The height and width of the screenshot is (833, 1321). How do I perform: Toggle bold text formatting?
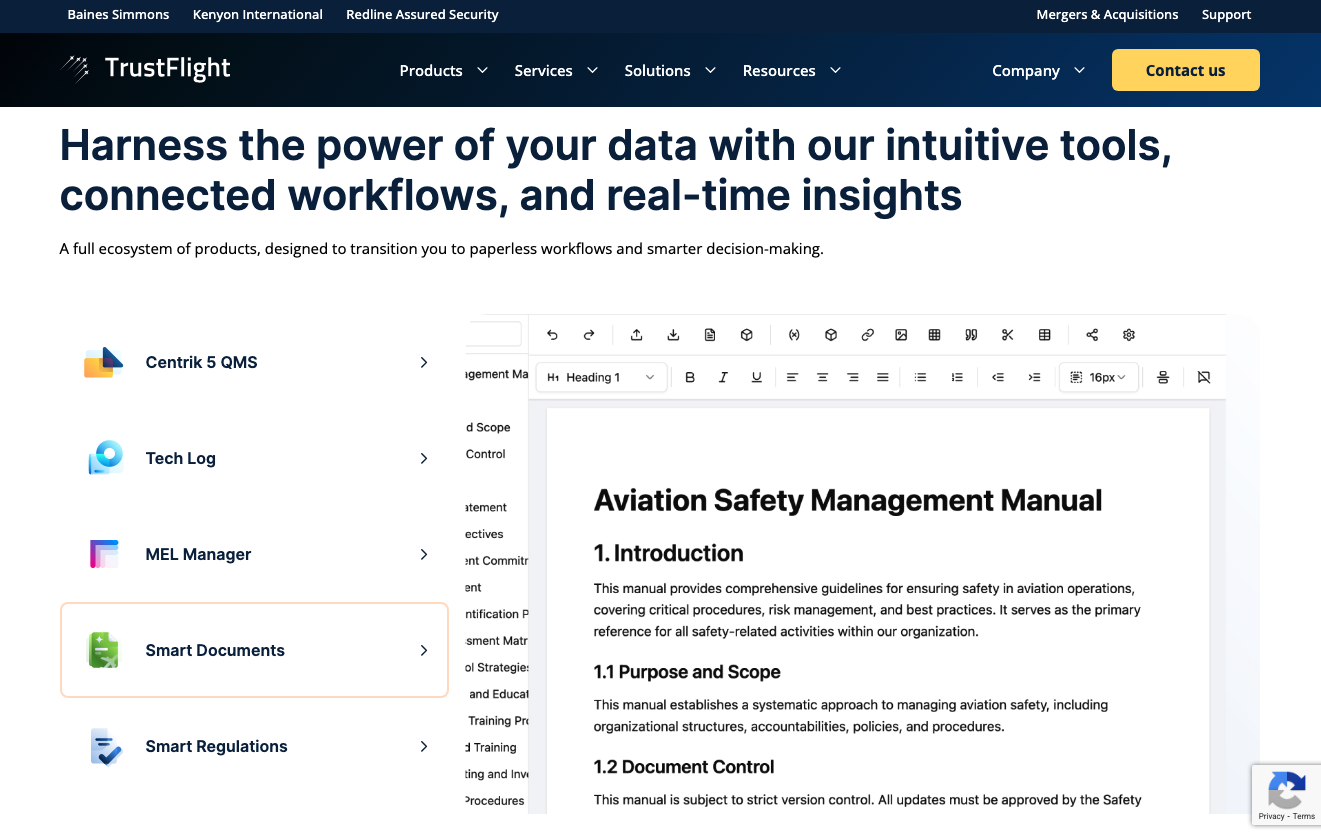[x=690, y=377]
